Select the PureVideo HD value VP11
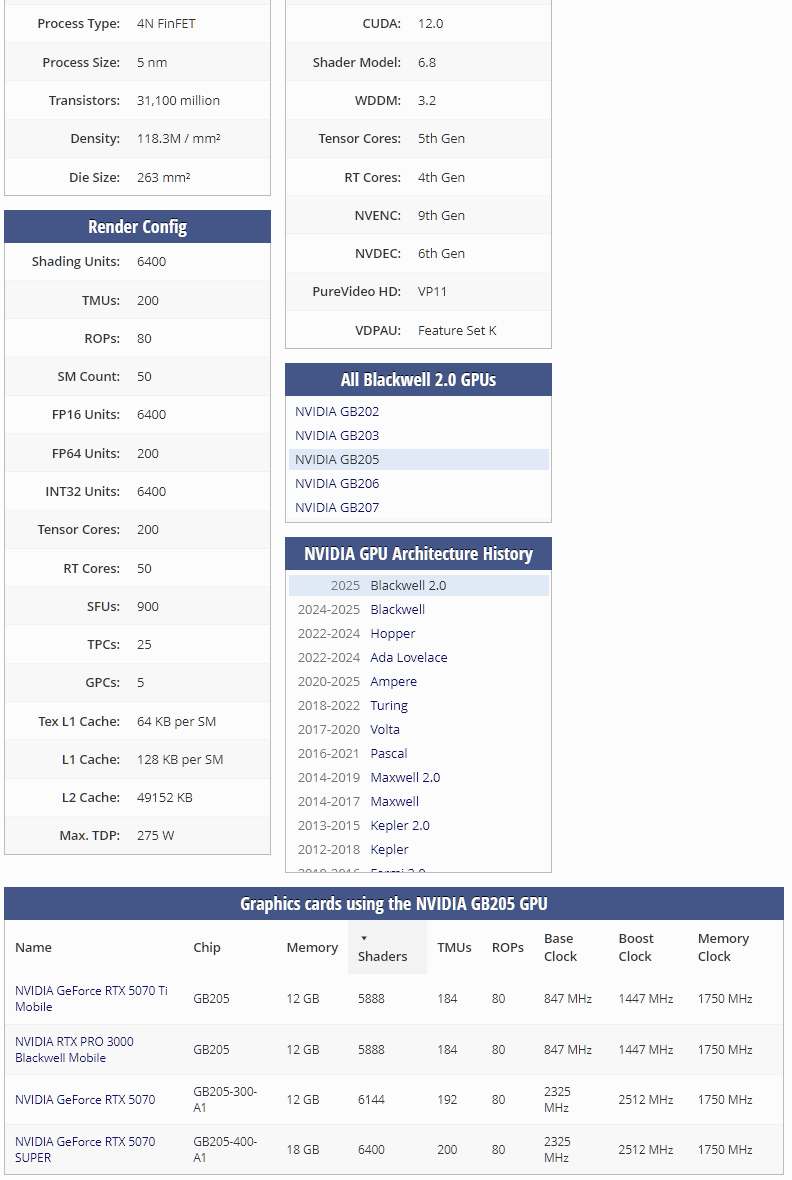The height and width of the screenshot is (1180, 792). [x=432, y=292]
